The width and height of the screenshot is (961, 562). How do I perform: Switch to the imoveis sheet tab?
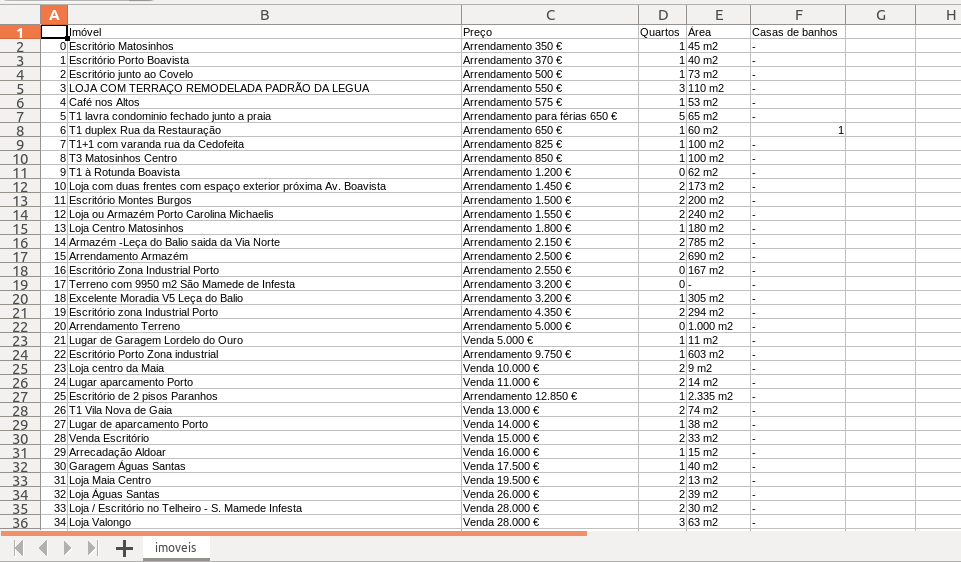click(x=176, y=548)
